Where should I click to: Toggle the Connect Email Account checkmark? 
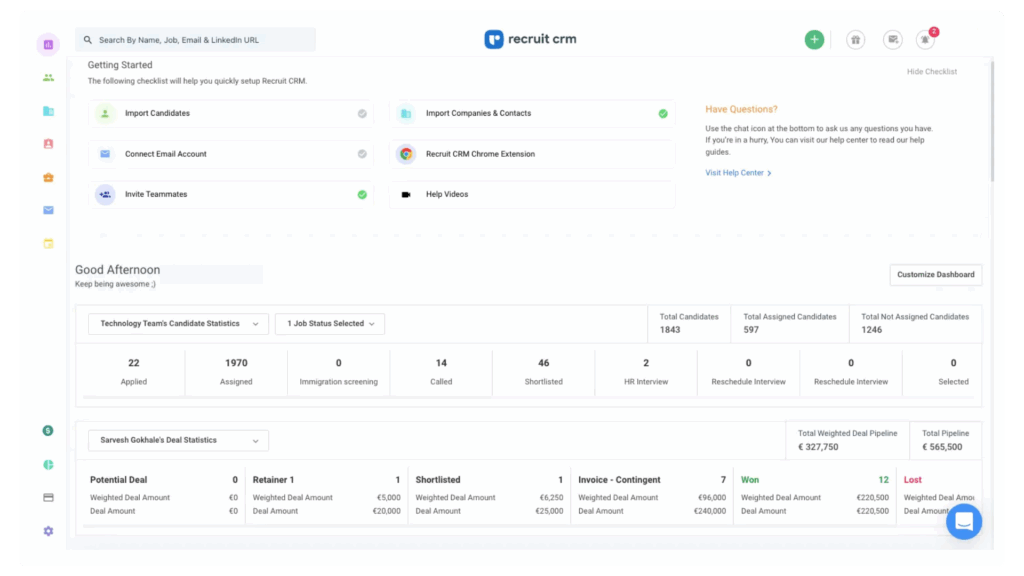(x=362, y=154)
